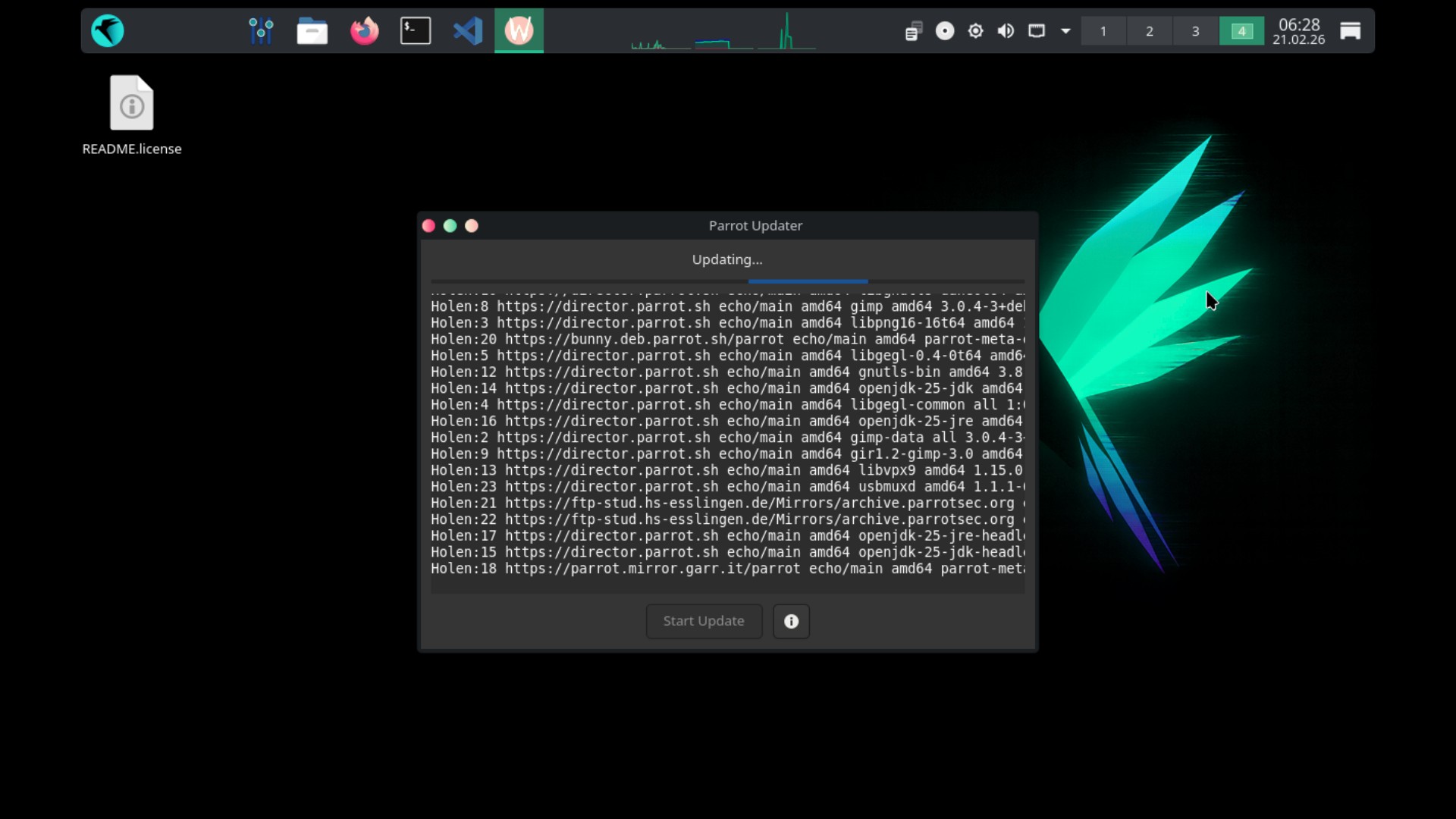
Task: Open the terminal launcher
Action: tap(416, 31)
